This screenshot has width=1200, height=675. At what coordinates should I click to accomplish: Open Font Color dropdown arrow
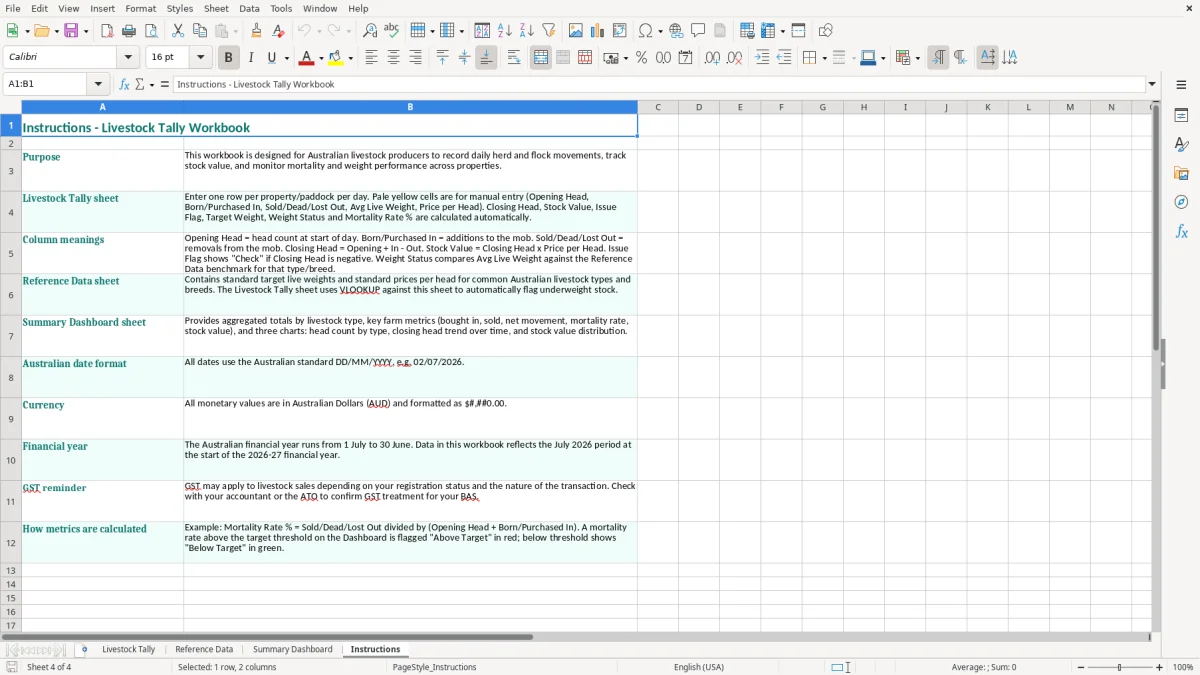[x=321, y=58]
